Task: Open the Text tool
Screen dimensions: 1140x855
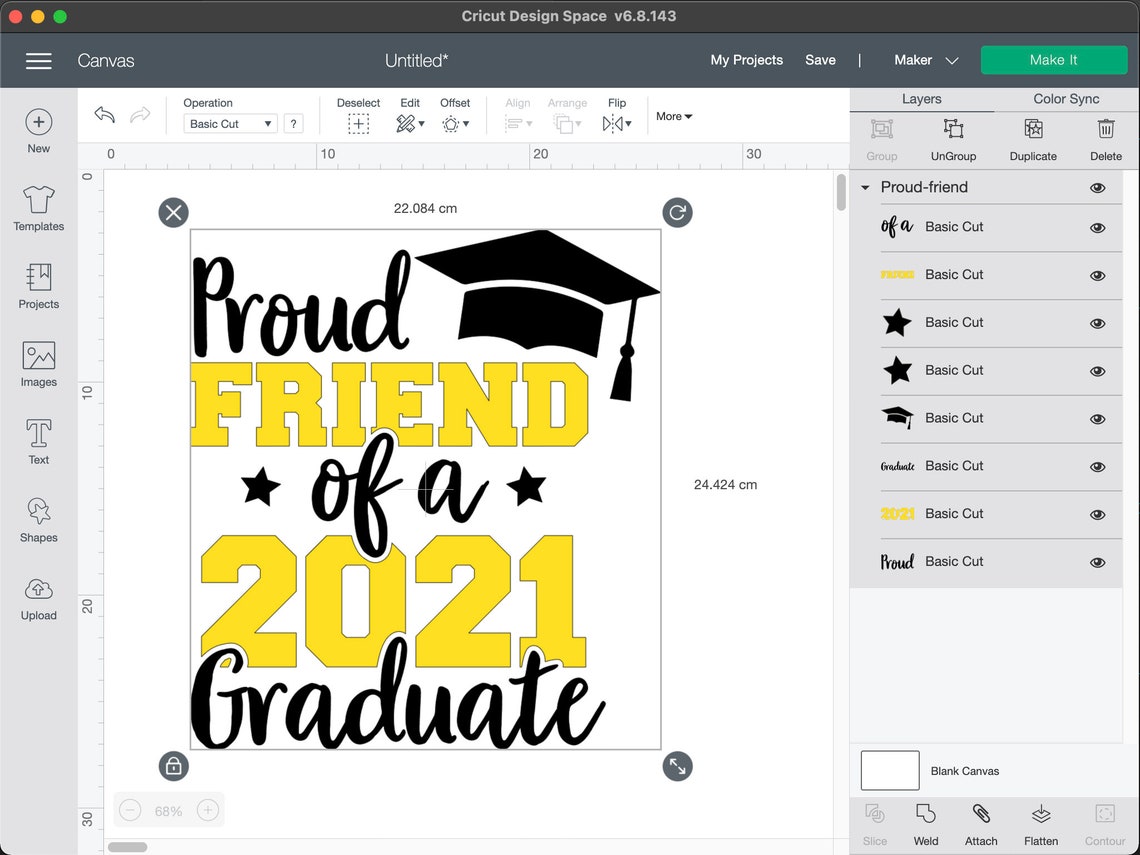Action: point(38,440)
